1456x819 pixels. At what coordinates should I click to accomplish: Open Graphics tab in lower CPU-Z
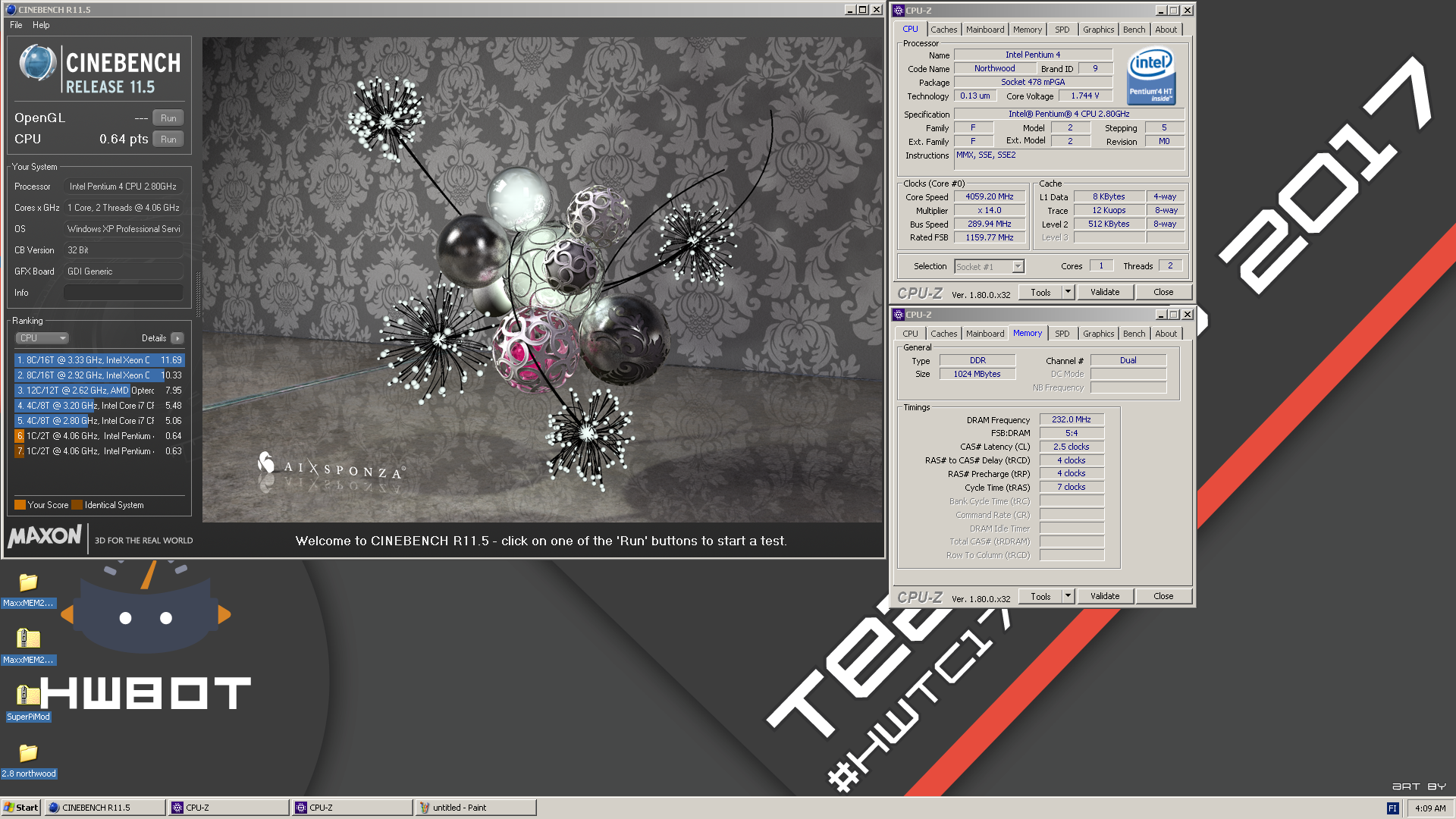(1098, 334)
